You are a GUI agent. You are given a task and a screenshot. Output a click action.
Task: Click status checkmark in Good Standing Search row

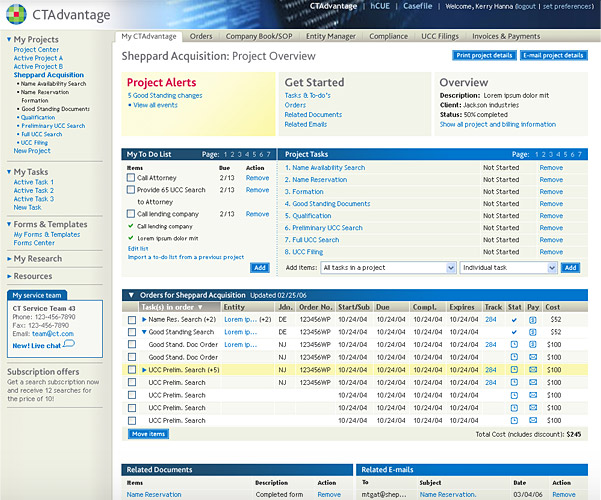[x=514, y=332]
